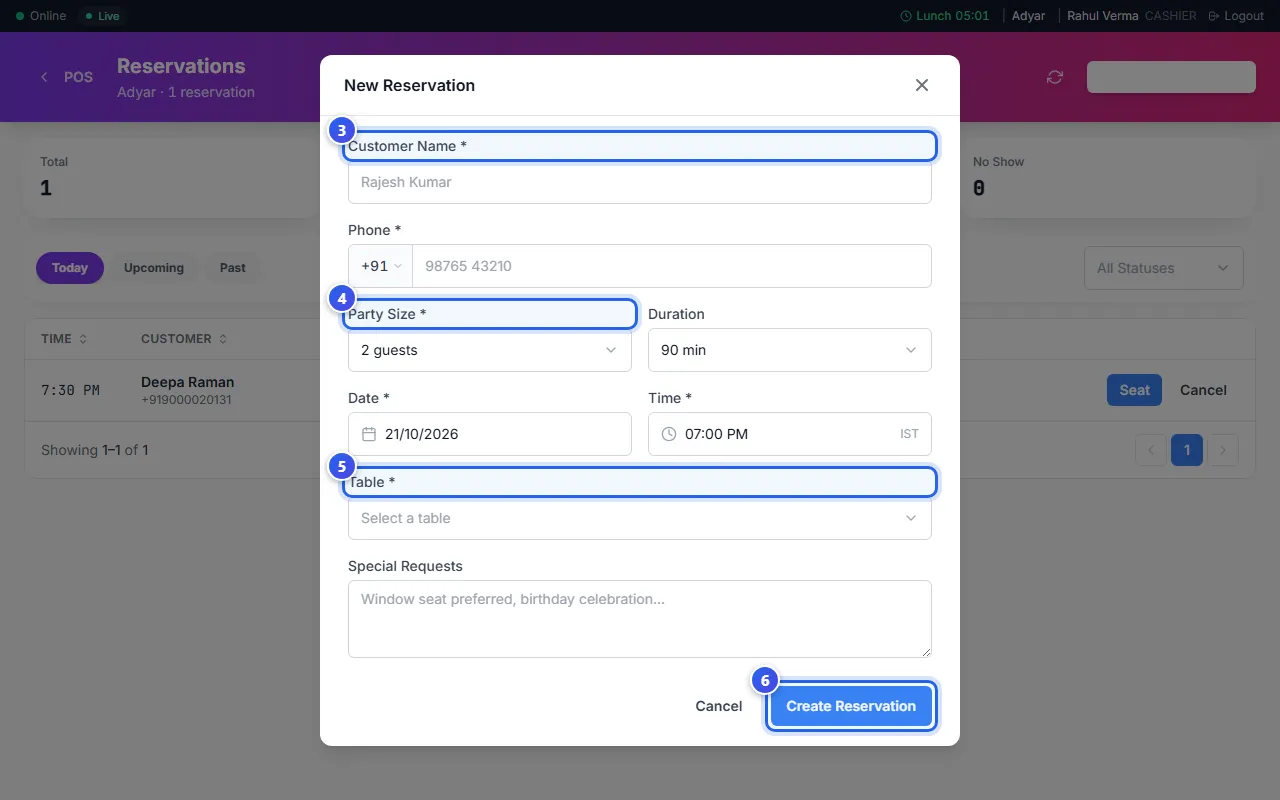The image size is (1280, 800).
Task: Click the Deepa Raman customer name
Action: pos(188,382)
